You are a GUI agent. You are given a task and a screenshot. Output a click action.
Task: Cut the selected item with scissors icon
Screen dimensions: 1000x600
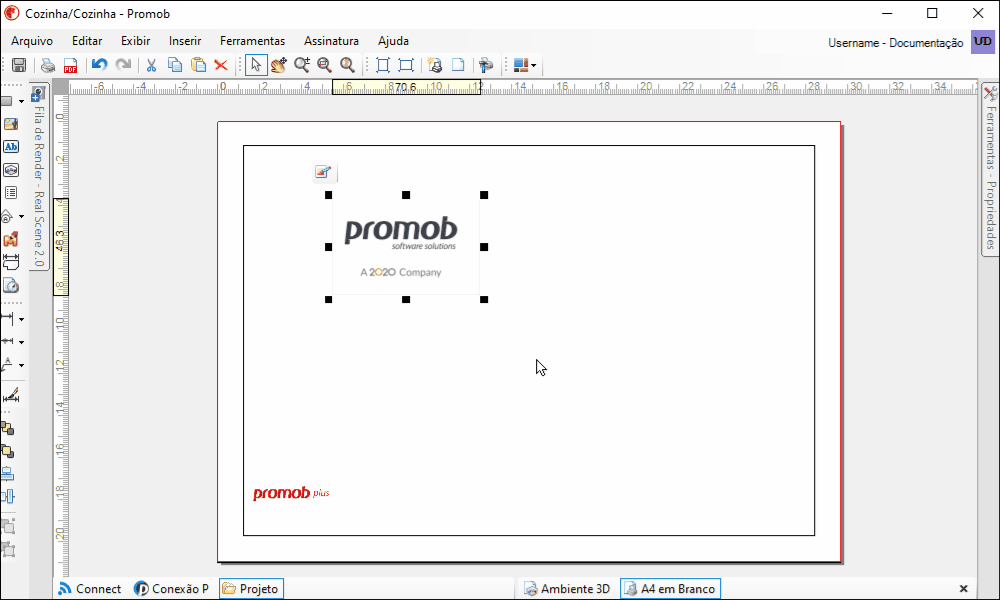[151, 65]
